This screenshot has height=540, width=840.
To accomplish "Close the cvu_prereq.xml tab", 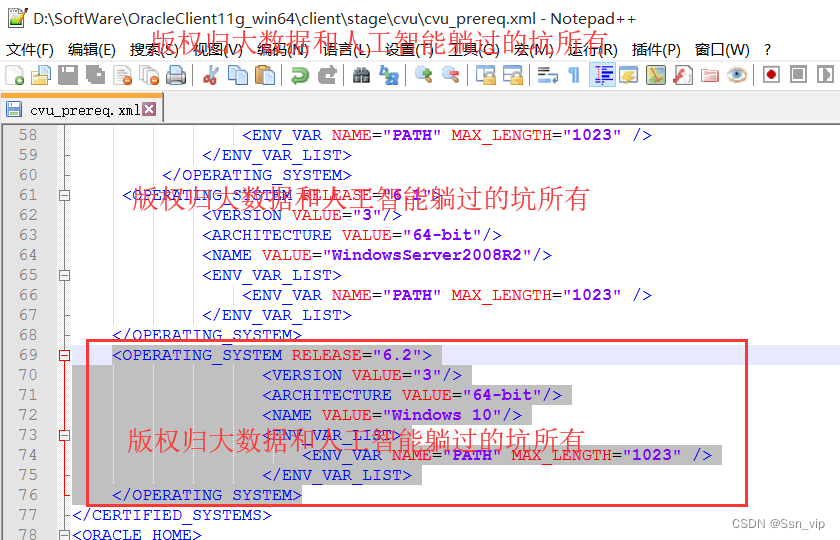I will (x=149, y=110).
